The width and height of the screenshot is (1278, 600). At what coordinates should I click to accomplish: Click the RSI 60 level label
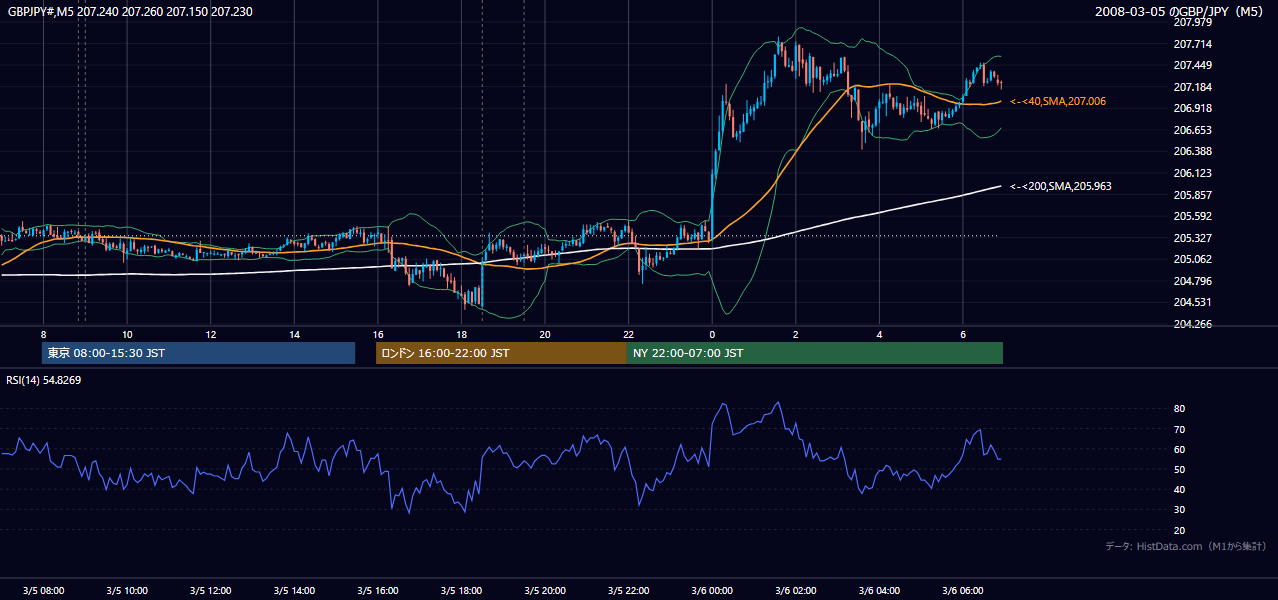pos(1179,449)
